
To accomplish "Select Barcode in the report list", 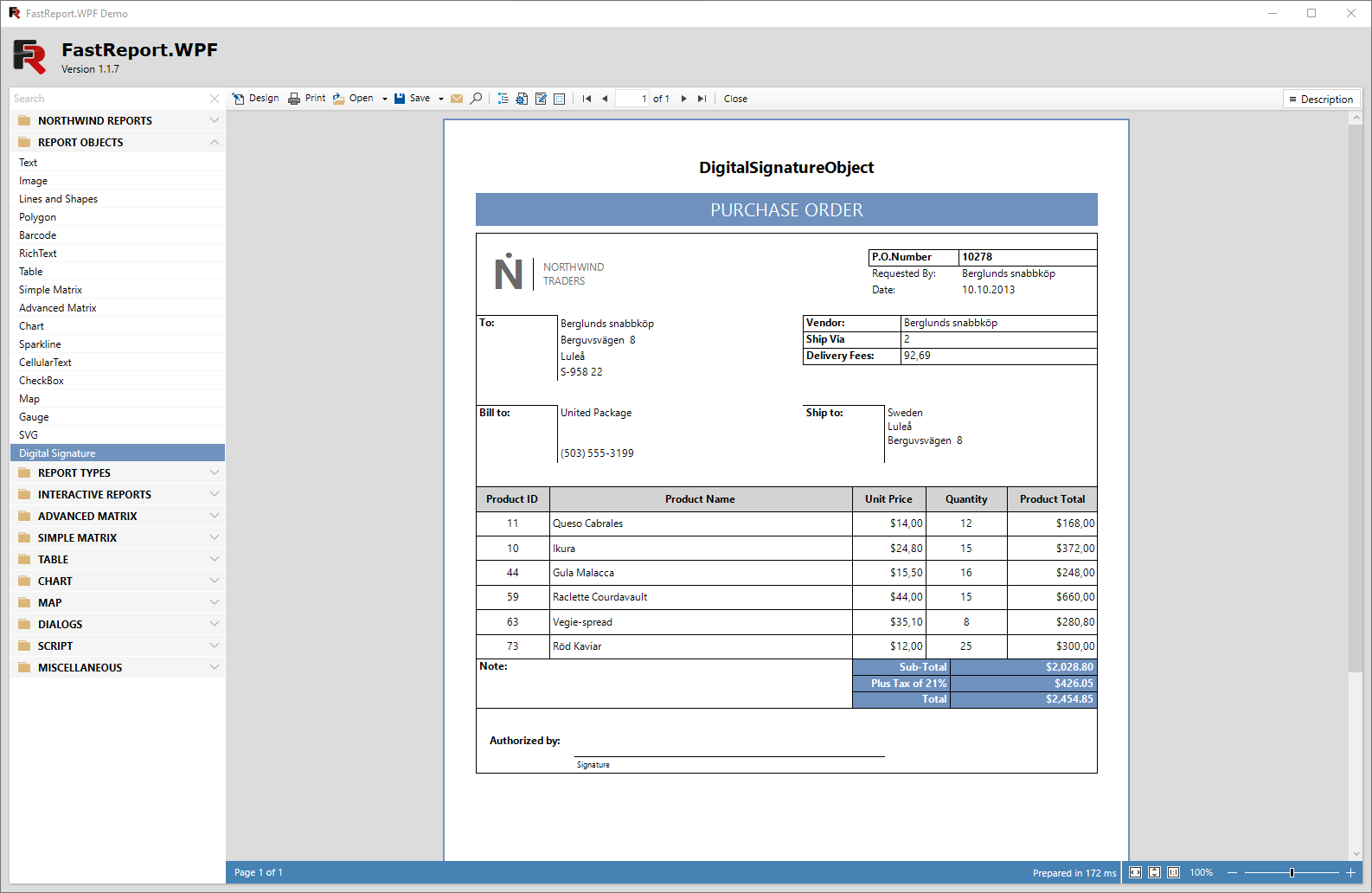I will point(38,235).
